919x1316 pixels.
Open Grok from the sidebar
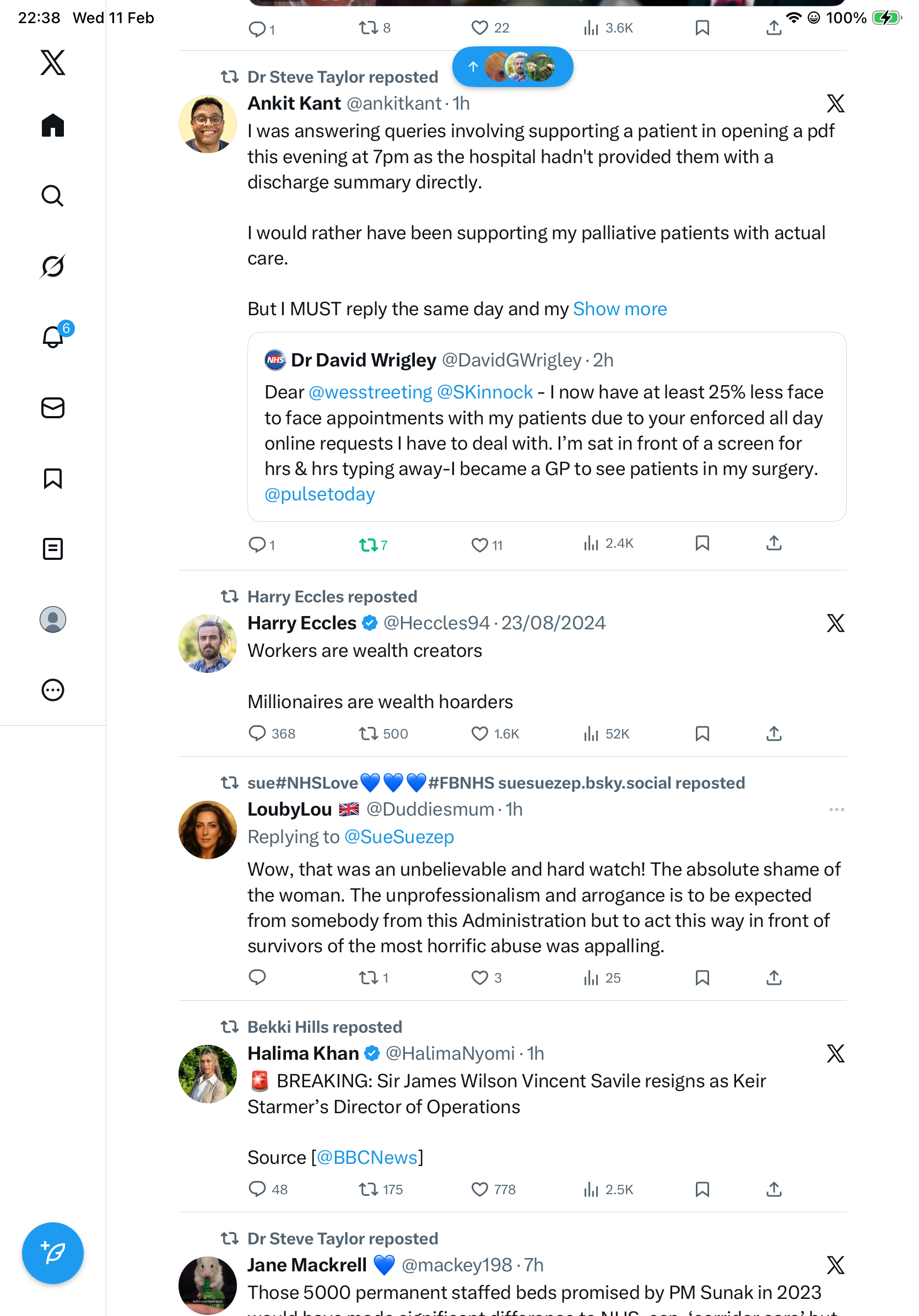pyautogui.click(x=53, y=267)
